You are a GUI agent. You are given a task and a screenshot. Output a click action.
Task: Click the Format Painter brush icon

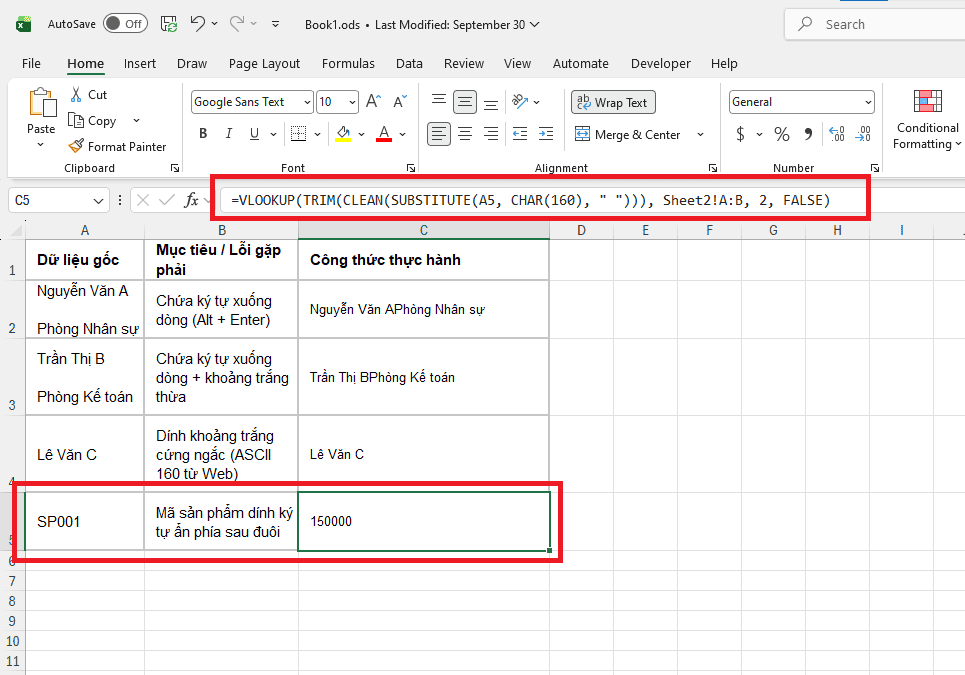[76, 146]
